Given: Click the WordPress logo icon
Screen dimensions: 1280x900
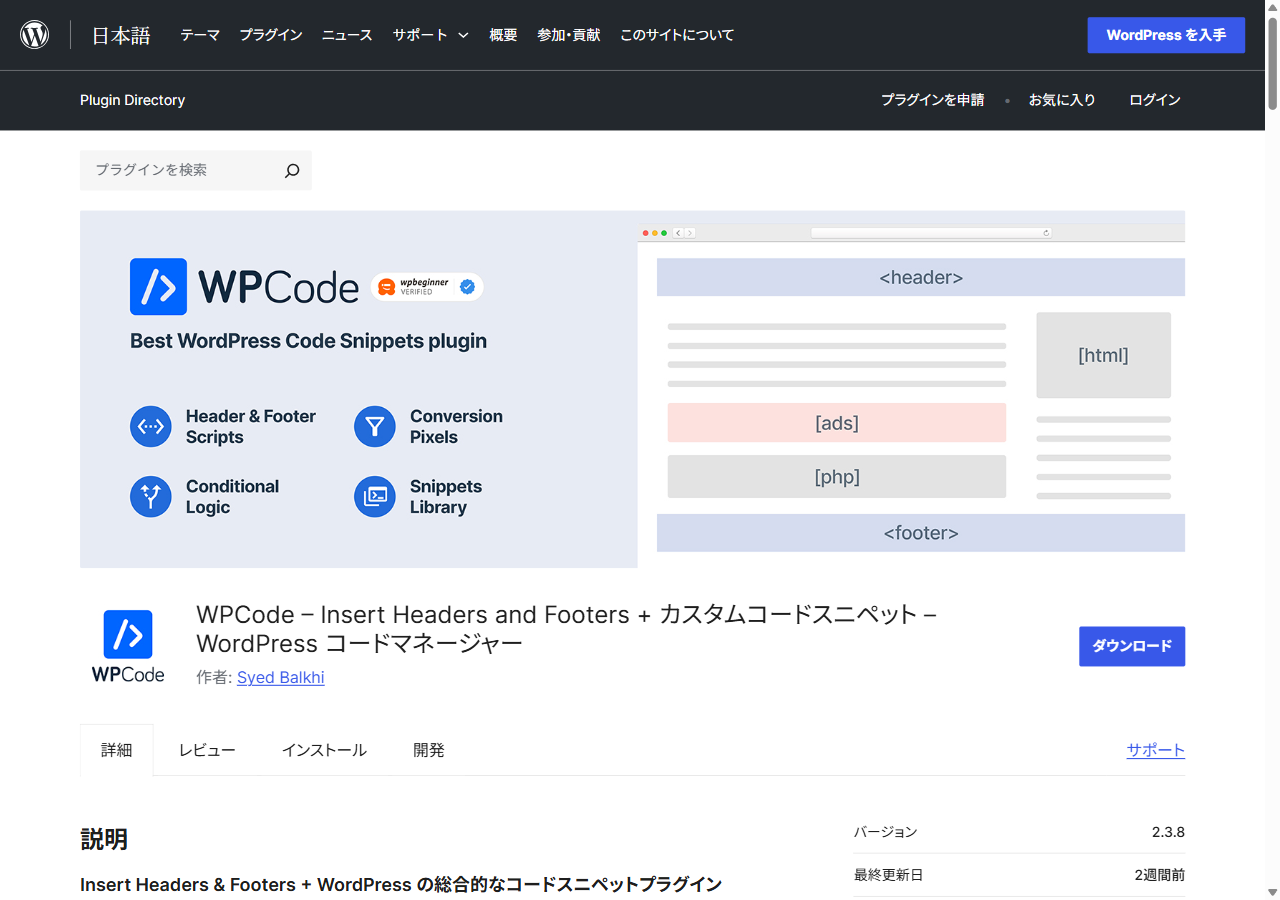Looking at the screenshot, I should tap(35, 35).
